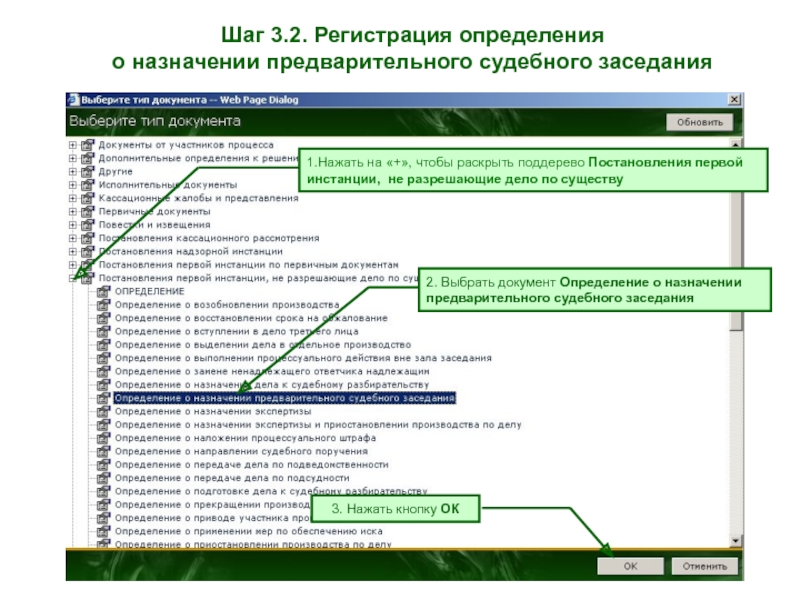Click the icon beside Повестки и извещения
Image resolution: width=800 pixels, height=600 pixels.
click(88, 224)
